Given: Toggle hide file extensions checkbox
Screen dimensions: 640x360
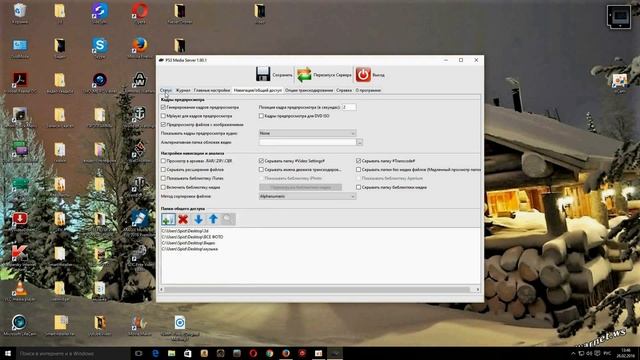Looking at the screenshot, I should [x=163, y=169].
